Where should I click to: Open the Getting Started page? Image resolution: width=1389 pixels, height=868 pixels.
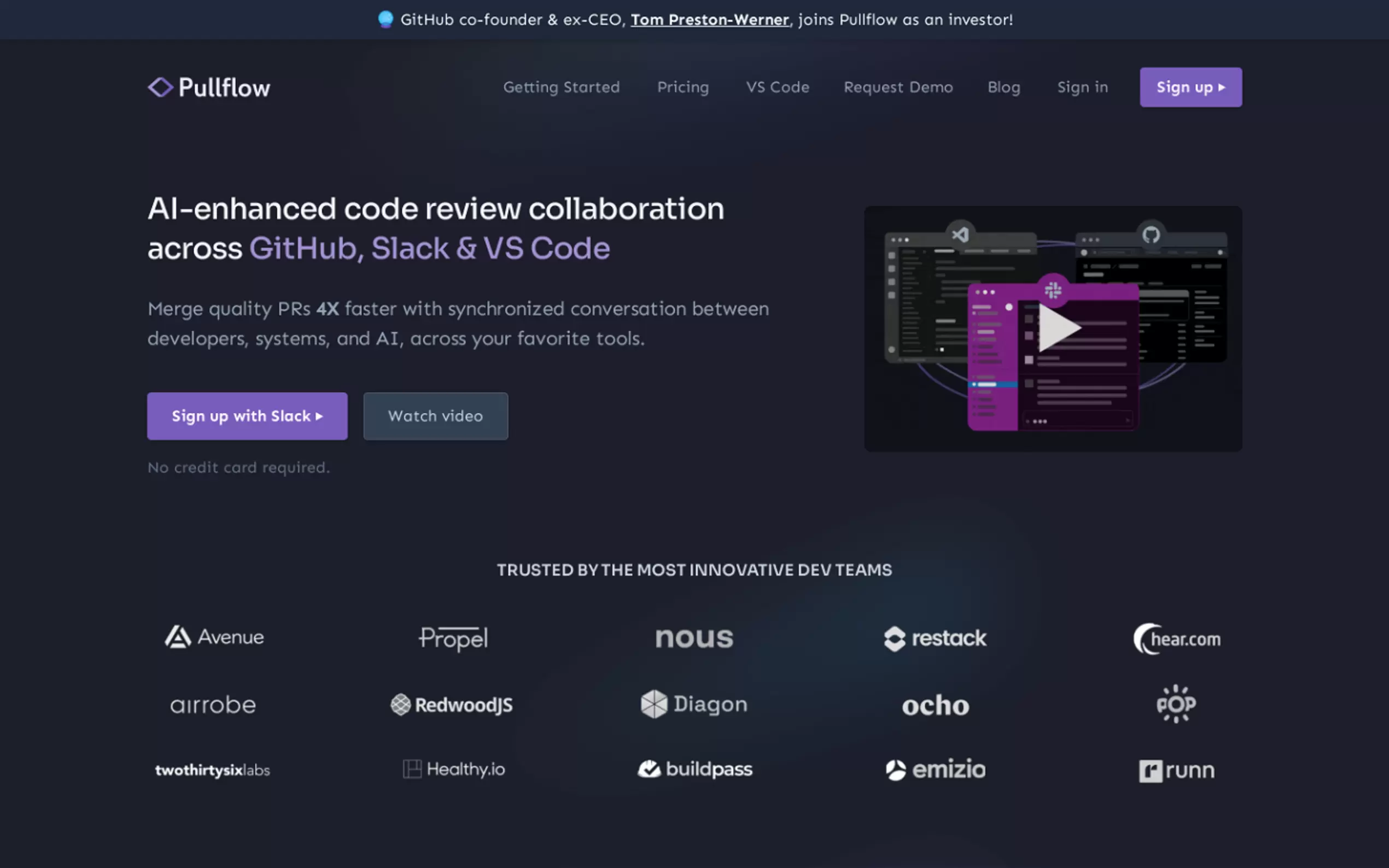click(561, 87)
